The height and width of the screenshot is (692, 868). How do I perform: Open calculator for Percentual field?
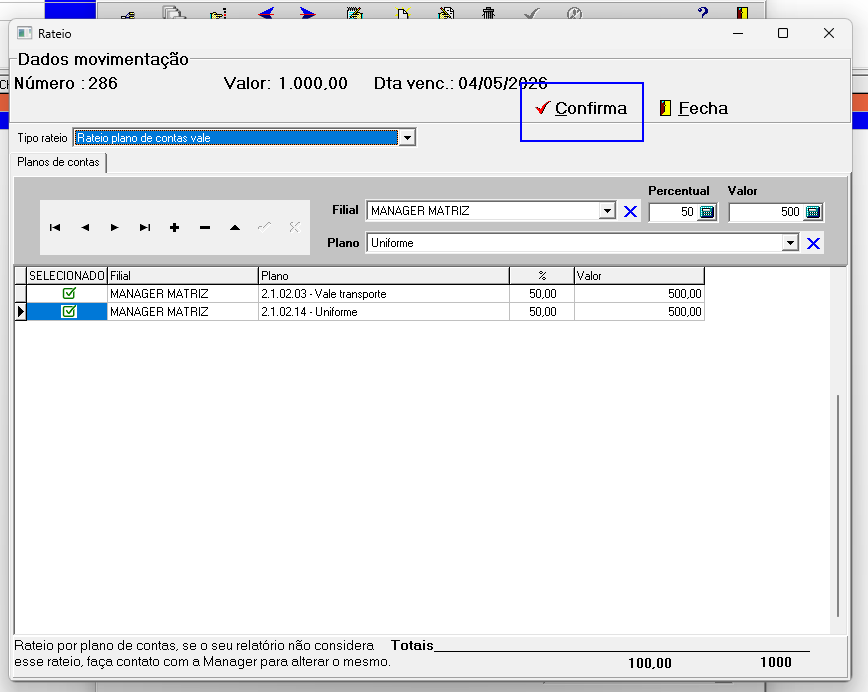(x=707, y=212)
